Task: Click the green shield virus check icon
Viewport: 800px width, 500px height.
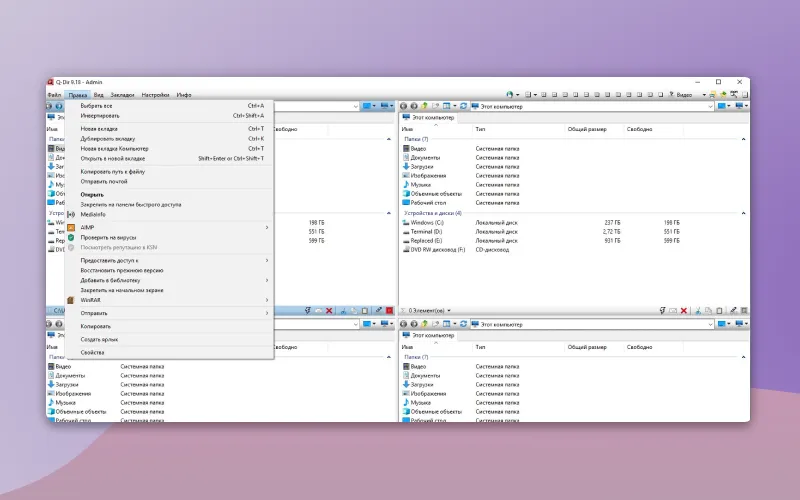Action: point(71,237)
